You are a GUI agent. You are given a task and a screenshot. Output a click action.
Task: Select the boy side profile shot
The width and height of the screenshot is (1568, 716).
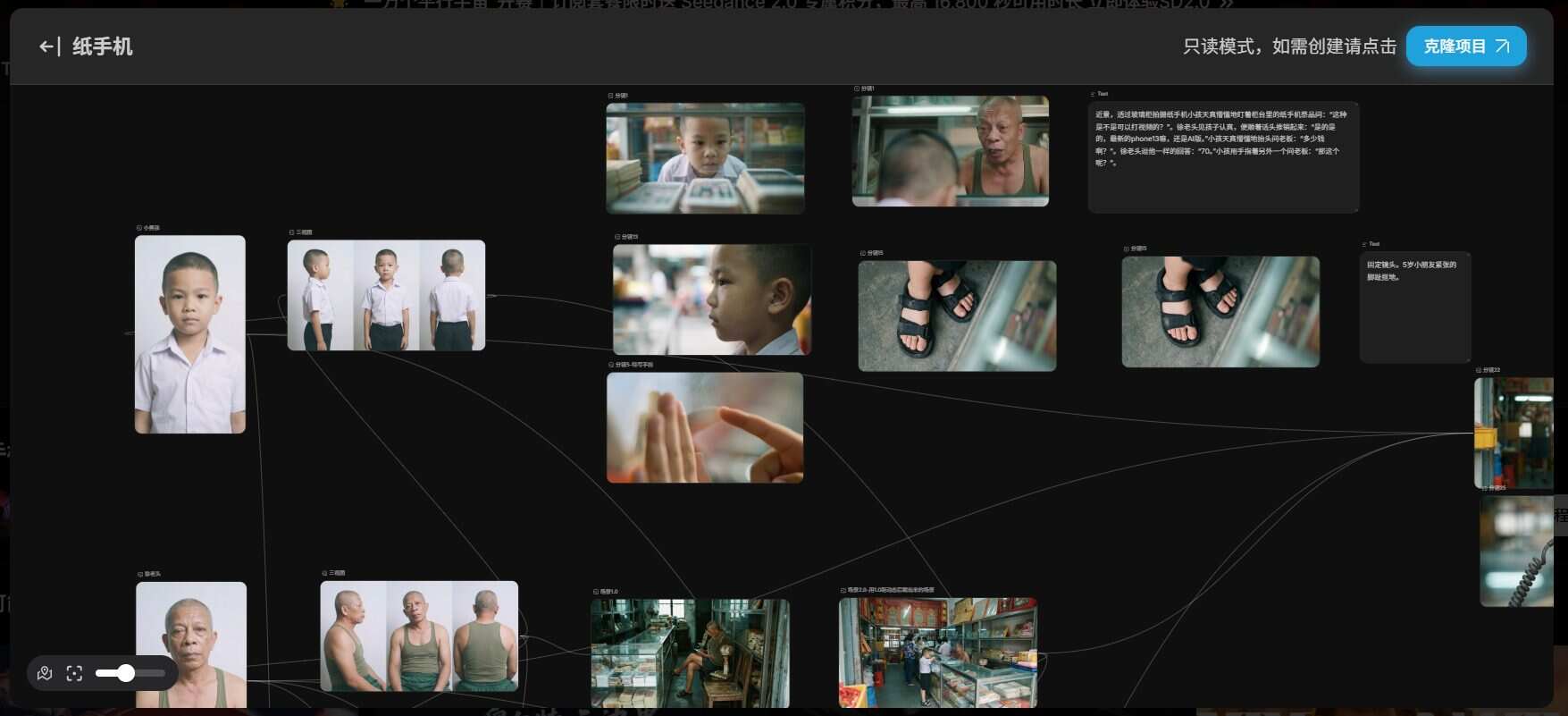[711, 299]
